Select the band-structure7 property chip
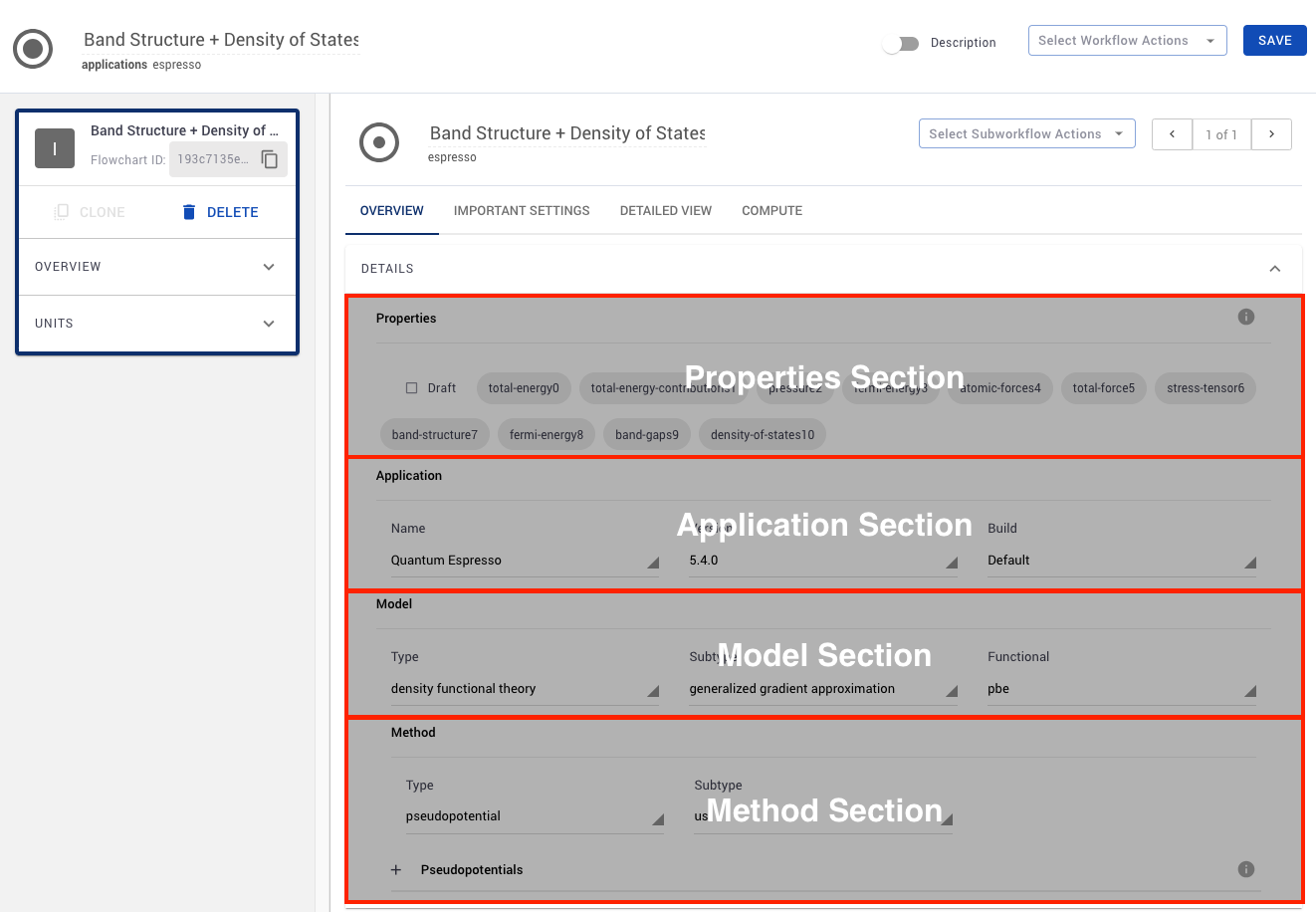This screenshot has height=912, width=1316. click(435, 434)
